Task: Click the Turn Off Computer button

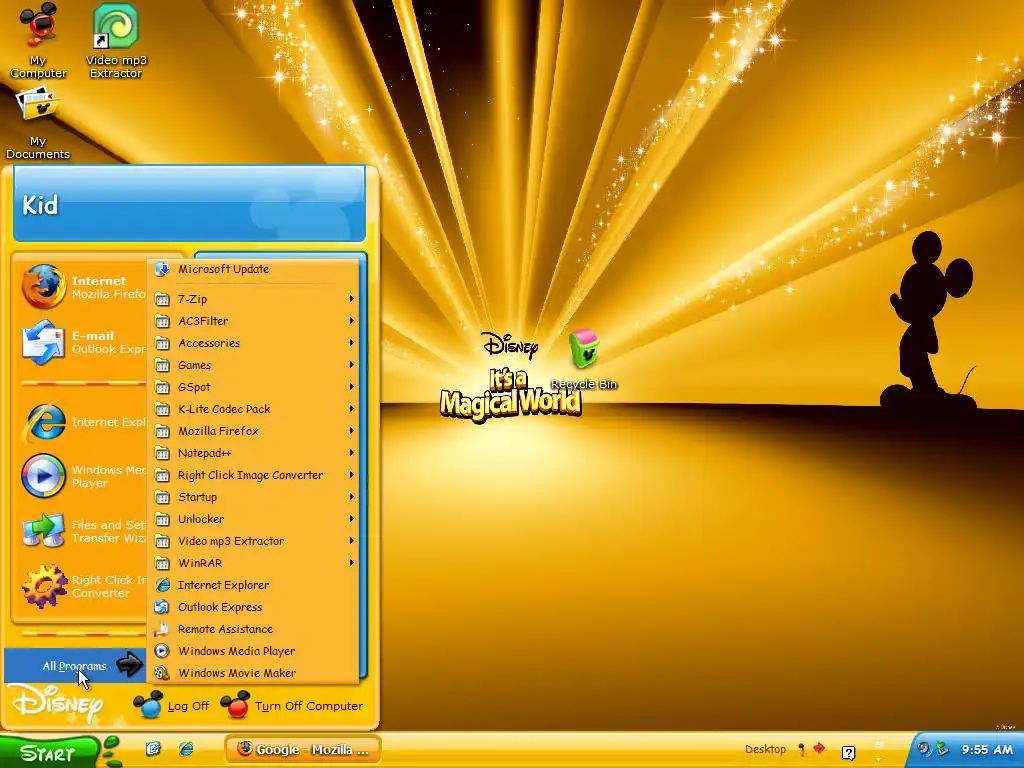Action: pyautogui.click(x=292, y=706)
